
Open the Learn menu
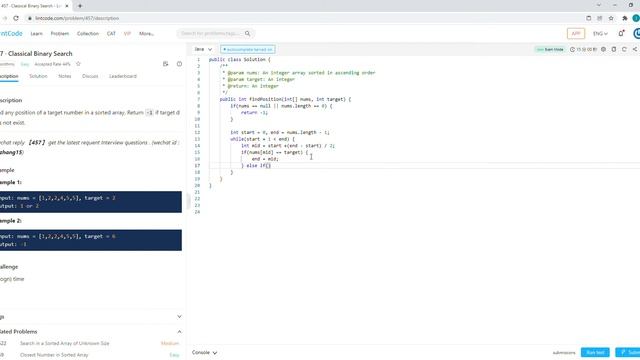[36, 33]
